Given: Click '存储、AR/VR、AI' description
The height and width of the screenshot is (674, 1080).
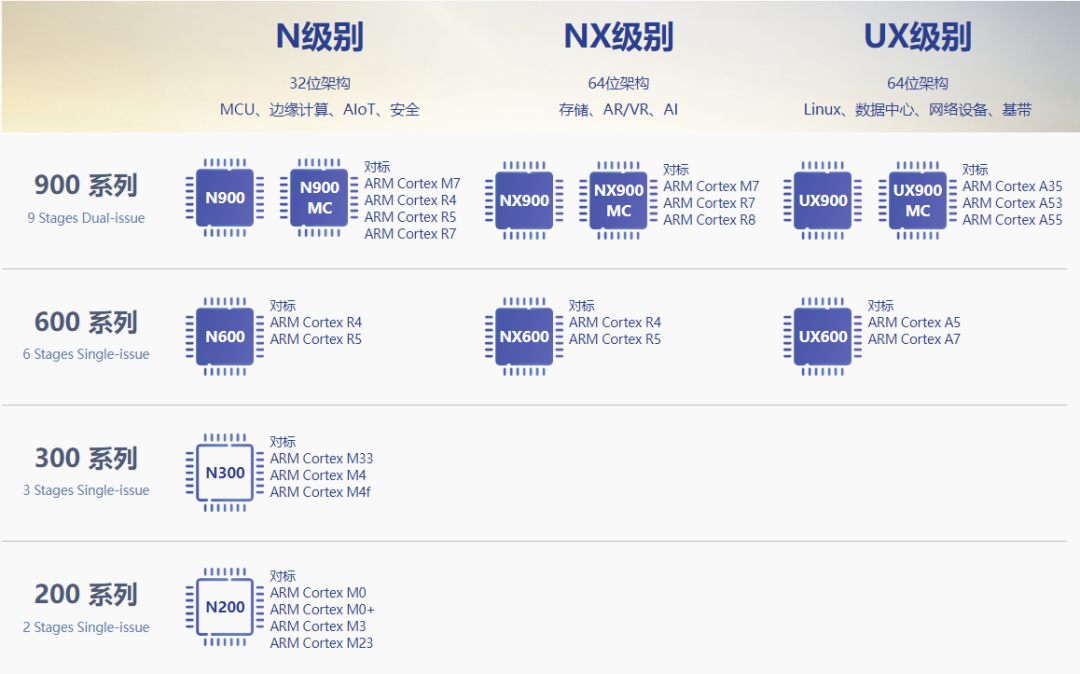Looking at the screenshot, I should [619, 109].
